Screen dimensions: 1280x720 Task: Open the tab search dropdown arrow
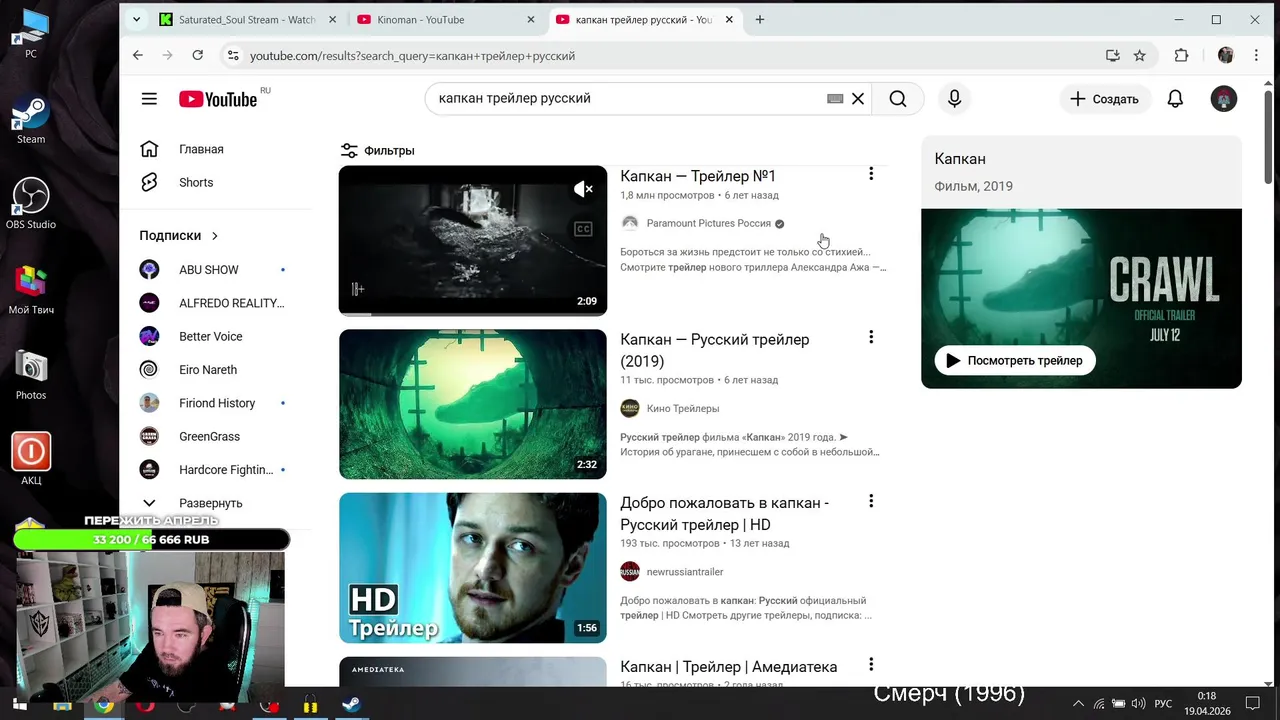(x=137, y=19)
